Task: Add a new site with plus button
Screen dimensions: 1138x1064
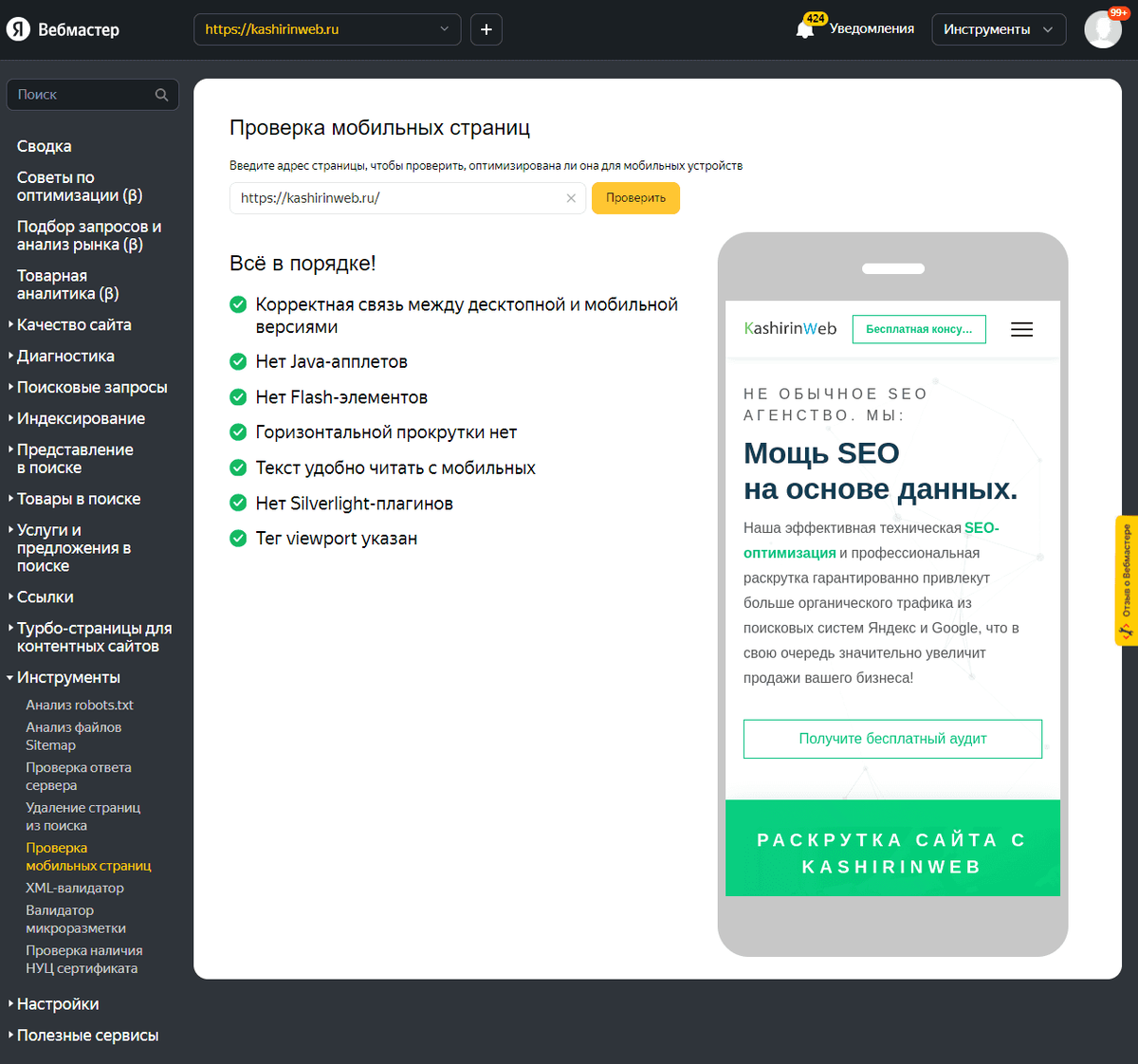Action: (x=486, y=29)
